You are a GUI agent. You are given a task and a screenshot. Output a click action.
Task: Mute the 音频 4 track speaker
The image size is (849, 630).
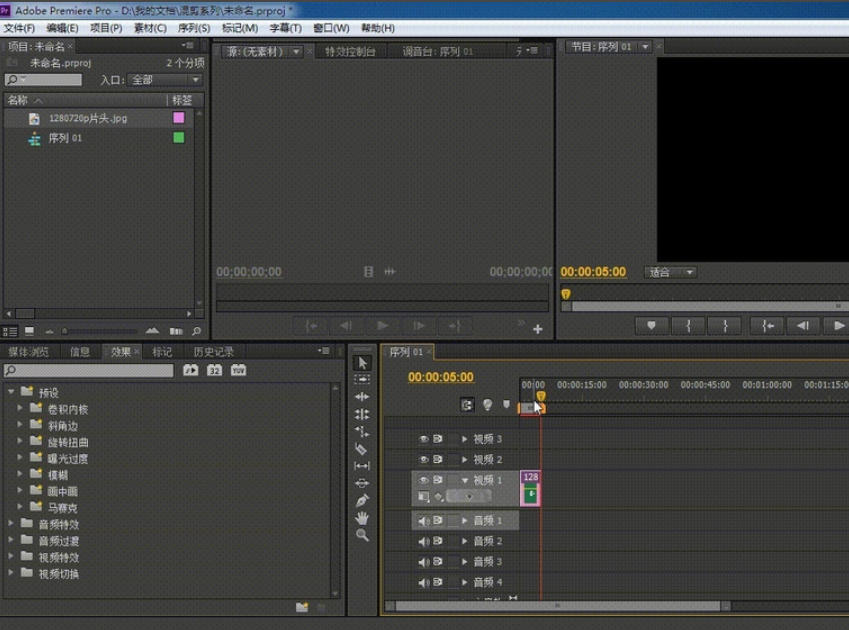(x=423, y=582)
